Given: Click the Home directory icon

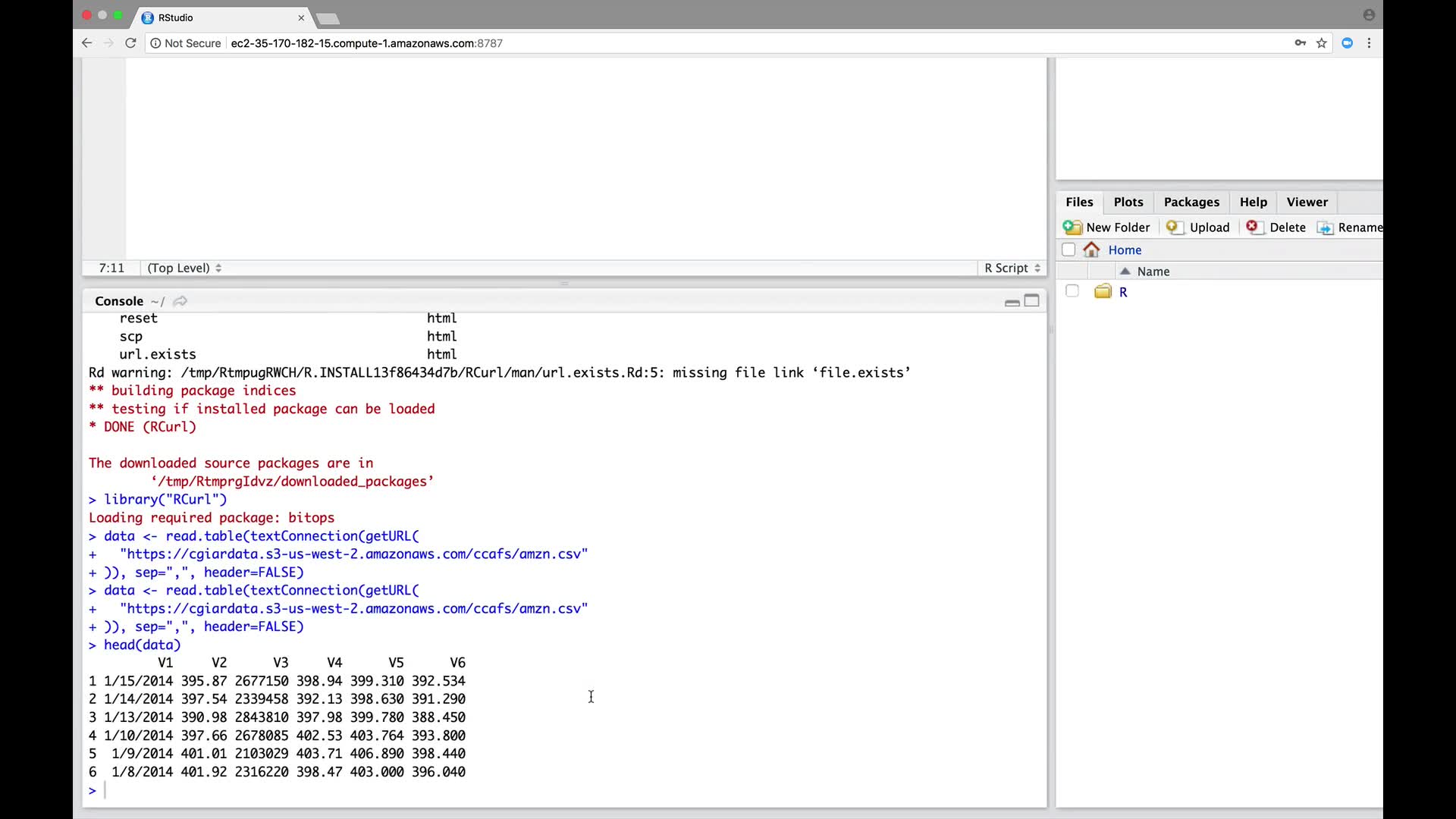Looking at the screenshot, I should (x=1091, y=249).
